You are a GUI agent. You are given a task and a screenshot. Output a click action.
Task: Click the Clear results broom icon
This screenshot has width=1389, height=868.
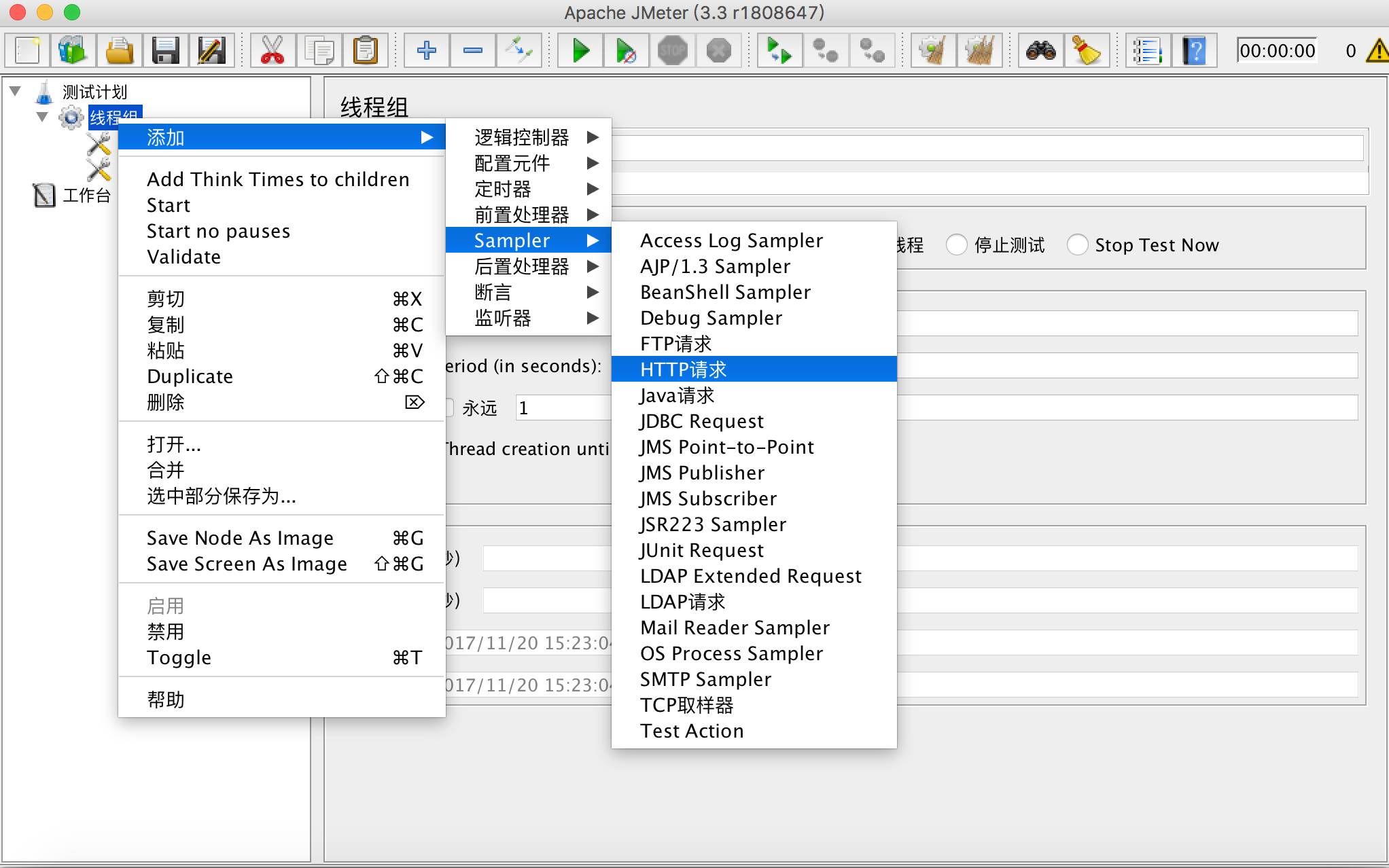(933, 51)
